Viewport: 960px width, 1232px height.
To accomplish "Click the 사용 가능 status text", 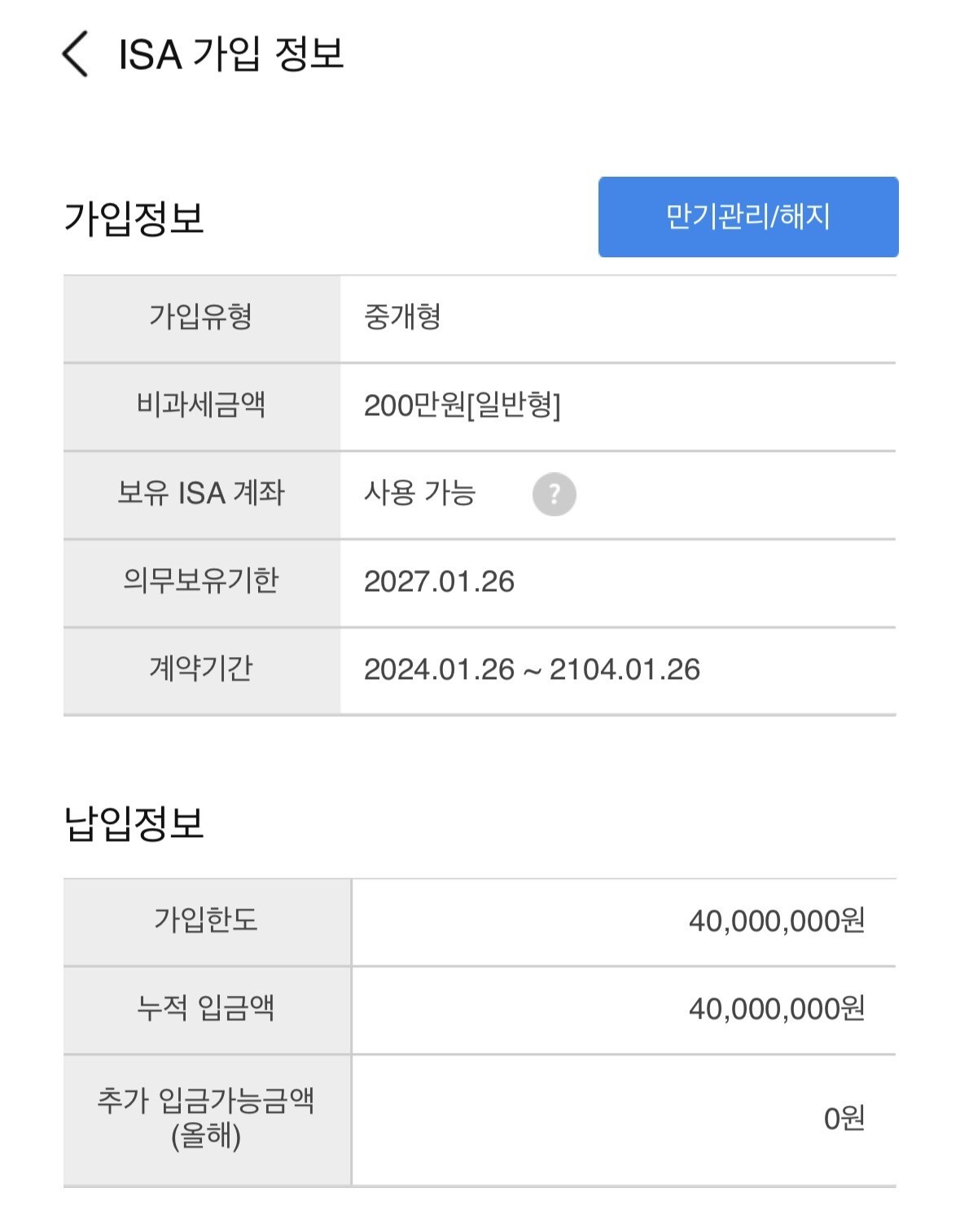I will [419, 493].
